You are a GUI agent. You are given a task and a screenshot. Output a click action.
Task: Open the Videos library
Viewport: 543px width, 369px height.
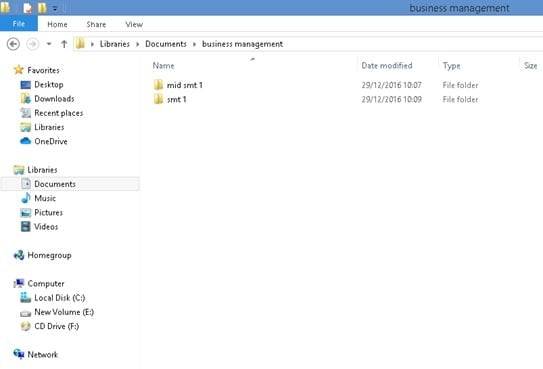46,227
